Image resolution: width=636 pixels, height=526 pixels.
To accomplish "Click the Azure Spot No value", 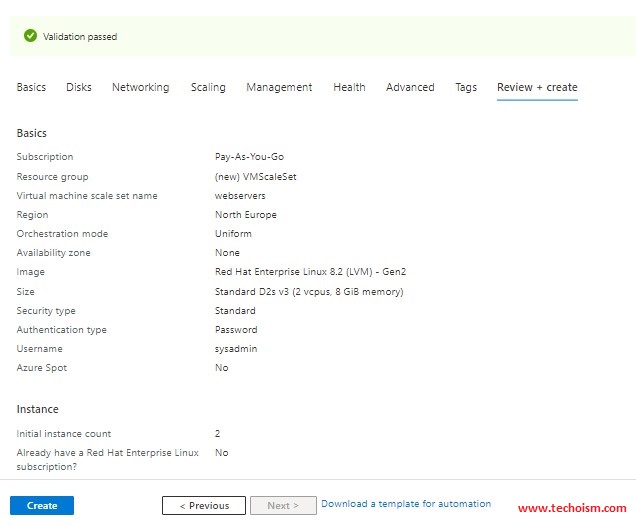I will point(221,367).
